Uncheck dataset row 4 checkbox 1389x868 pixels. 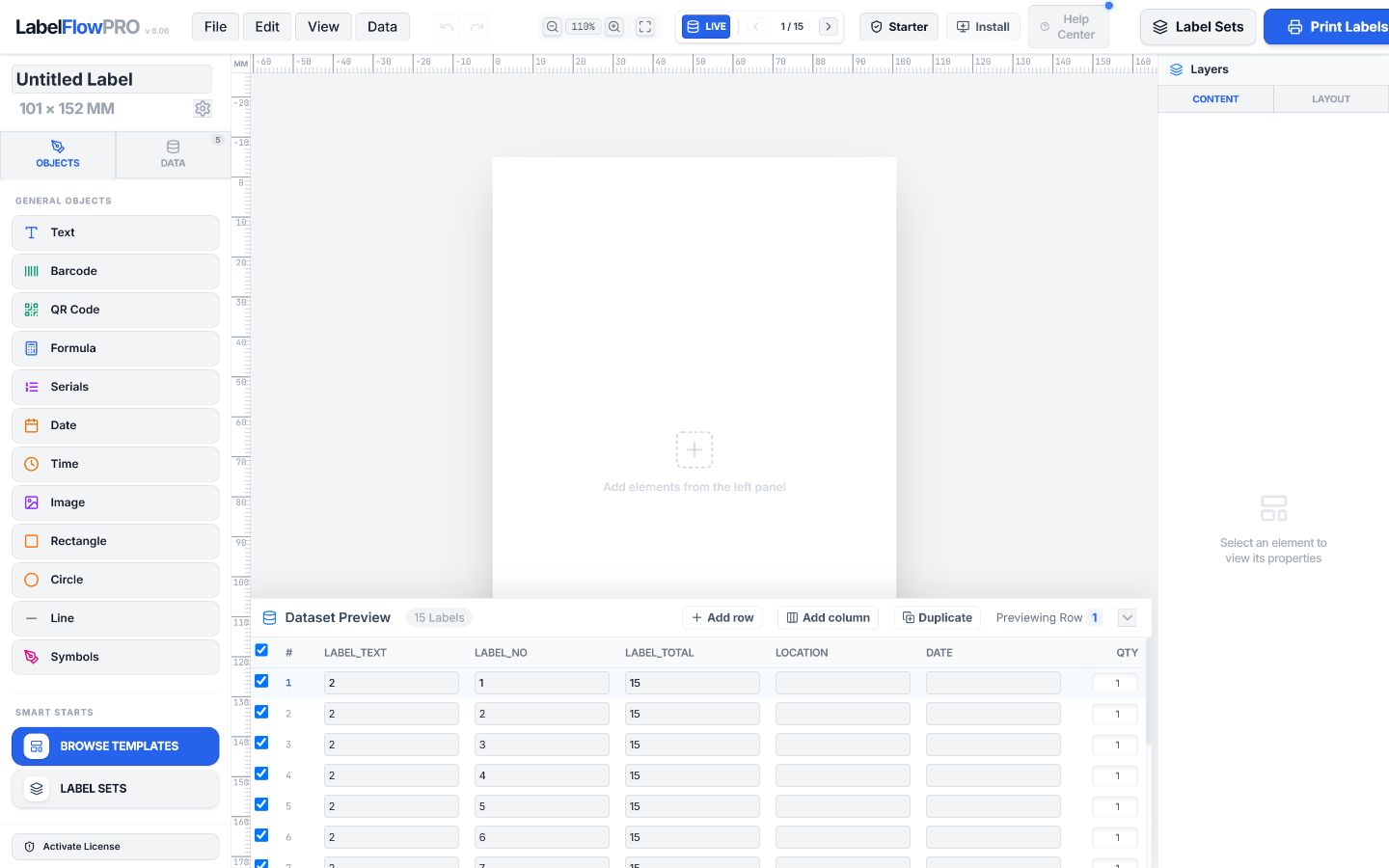261,773
